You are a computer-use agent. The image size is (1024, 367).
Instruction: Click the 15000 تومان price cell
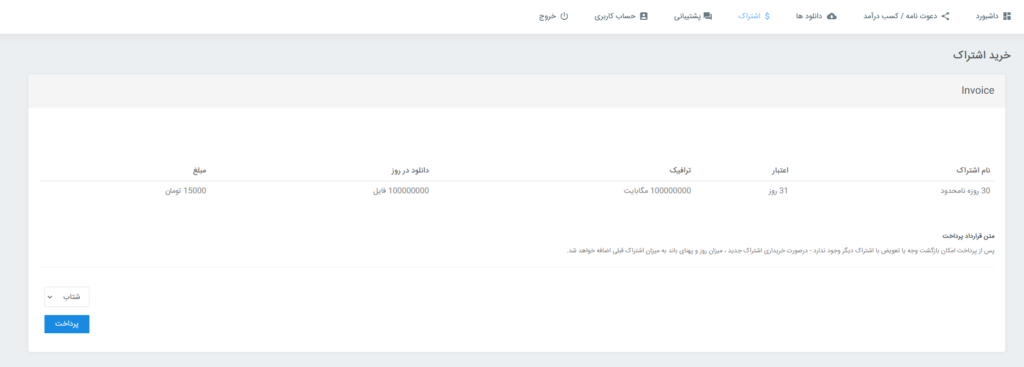[185, 191]
